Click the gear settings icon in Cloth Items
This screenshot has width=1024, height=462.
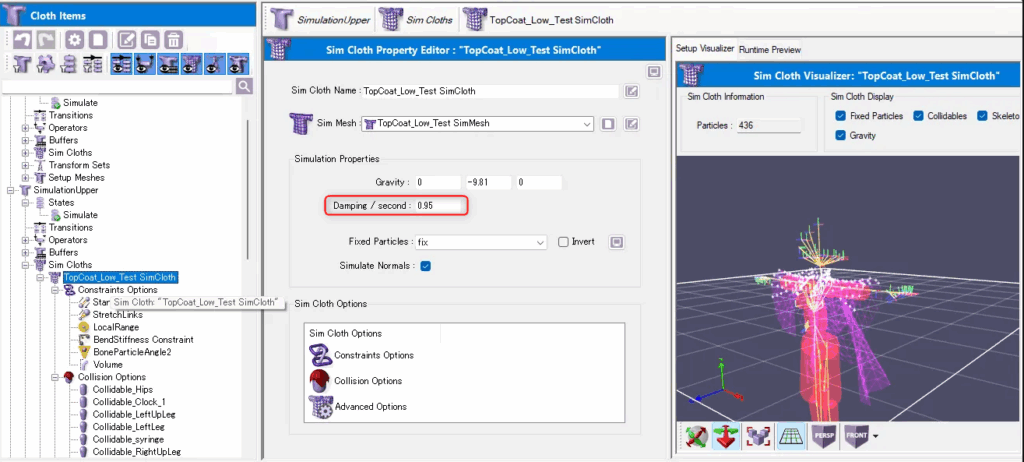click(x=75, y=40)
